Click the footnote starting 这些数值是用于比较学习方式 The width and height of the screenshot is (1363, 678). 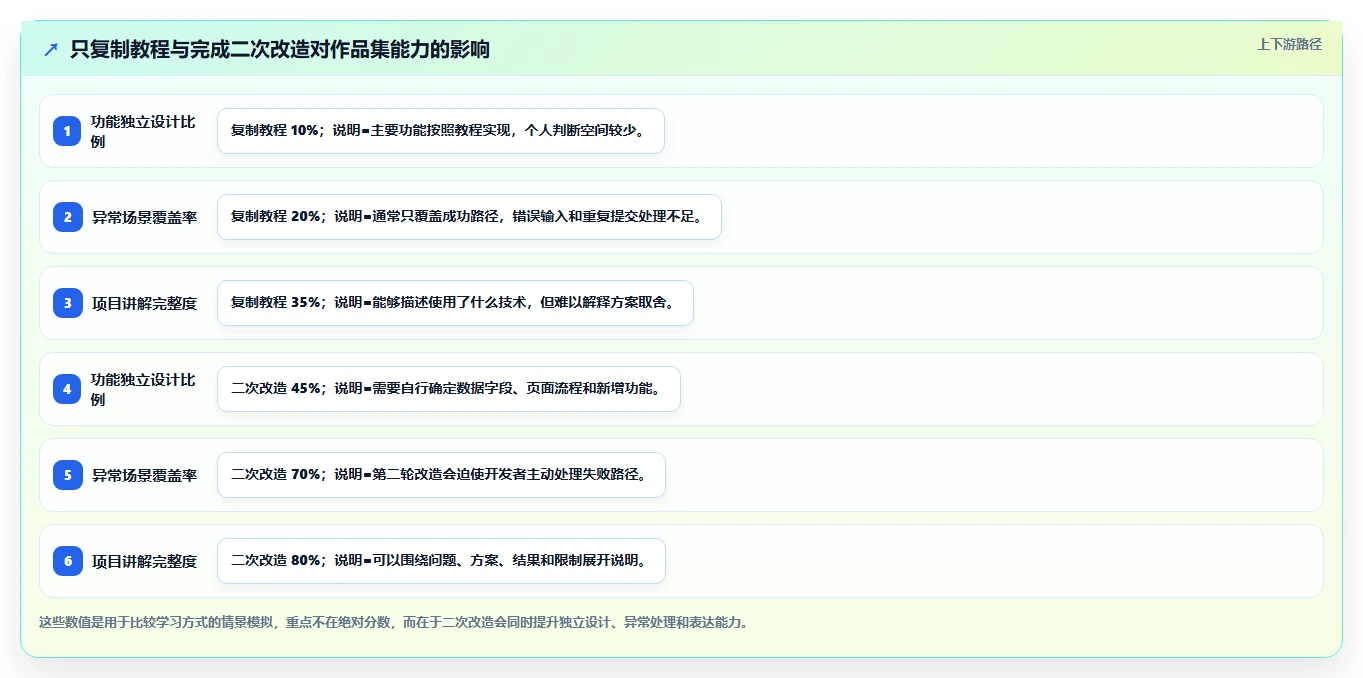(x=393, y=622)
